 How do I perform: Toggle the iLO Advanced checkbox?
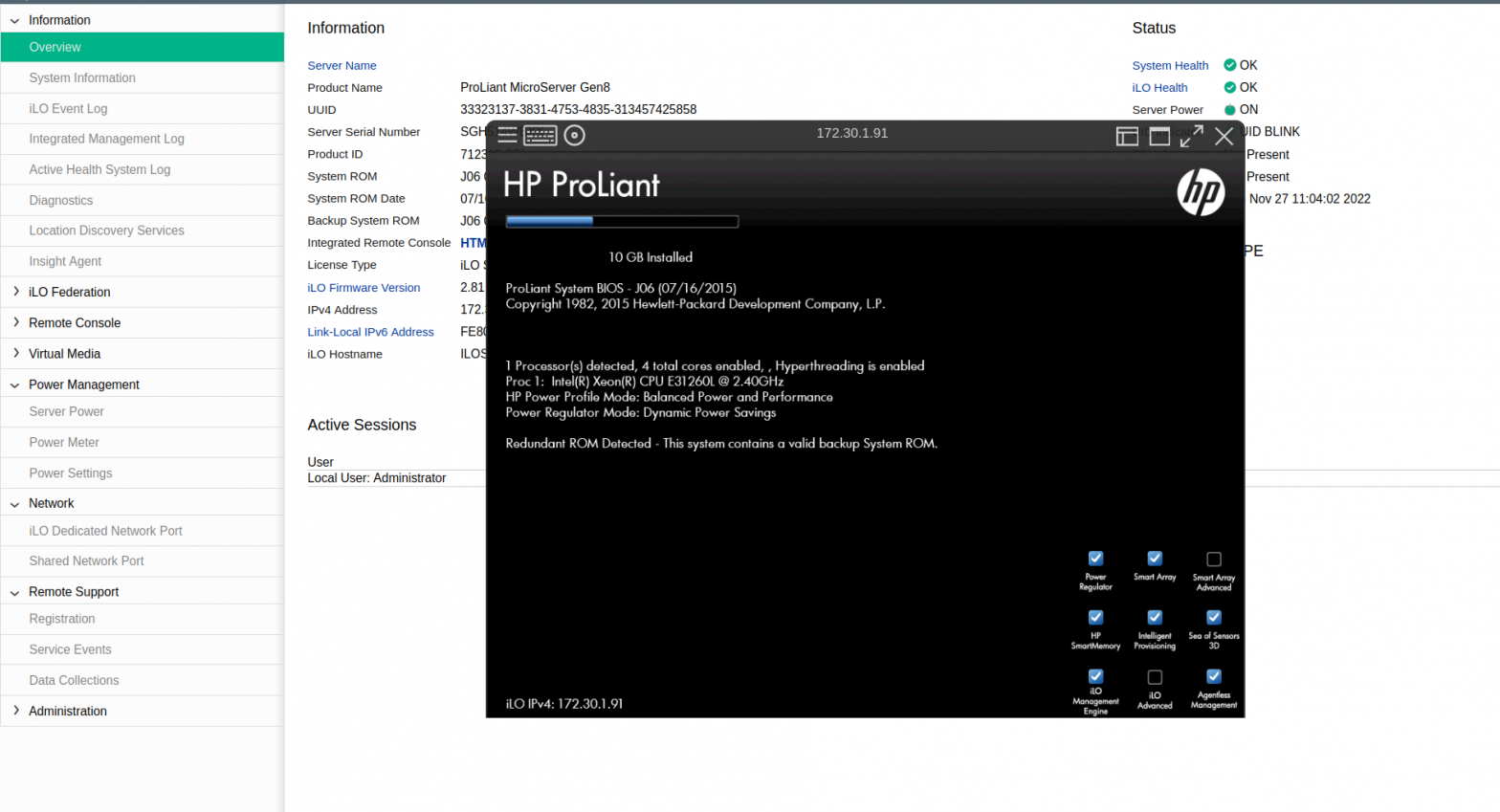click(1155, 677)
